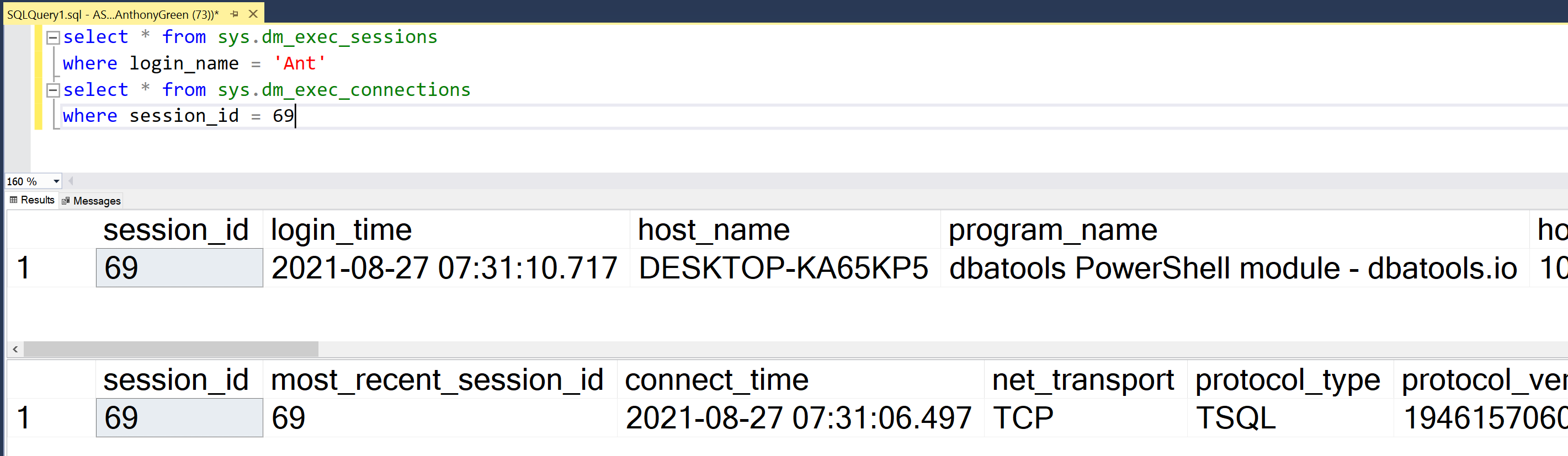Viewport: 1568px width, 456px height.
Task: Pin the SQLQuery1.sql tab
Action: click(x=235, y=14)
